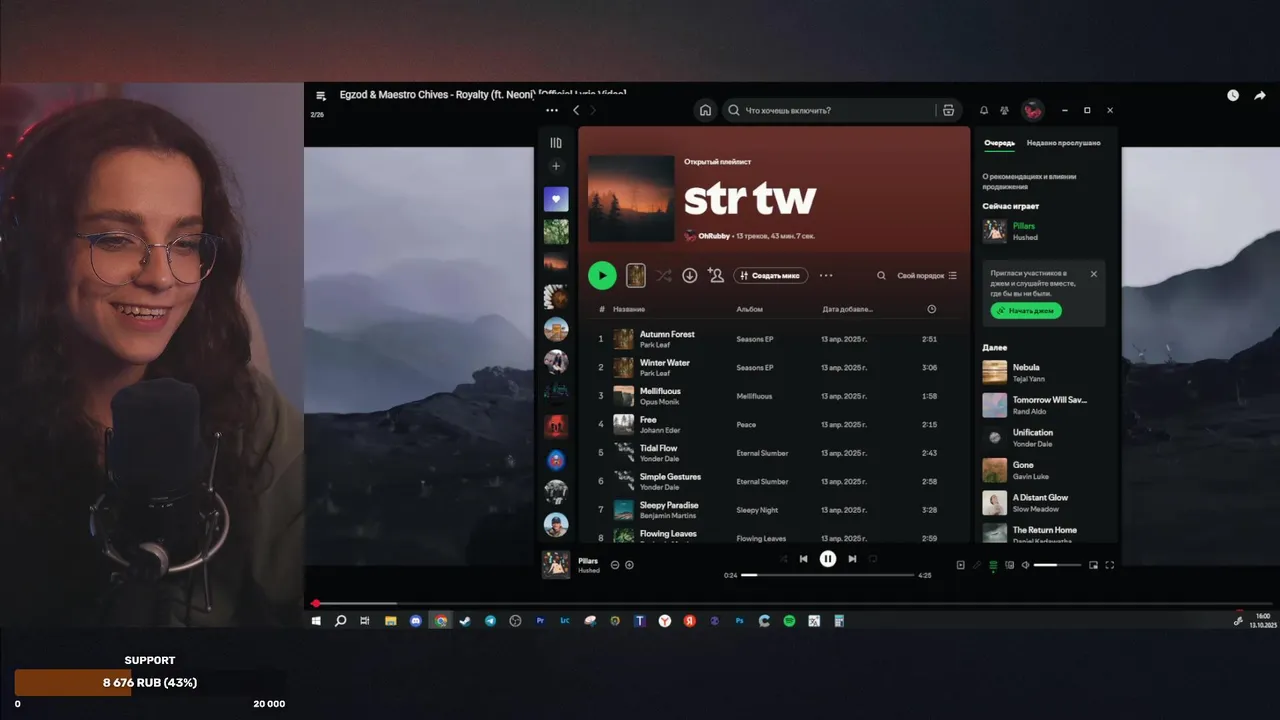Image resolution: width=1280 pixels, height=720 pixels.
Task: Sort by the 'Название' column header
Action: [629, 309]
